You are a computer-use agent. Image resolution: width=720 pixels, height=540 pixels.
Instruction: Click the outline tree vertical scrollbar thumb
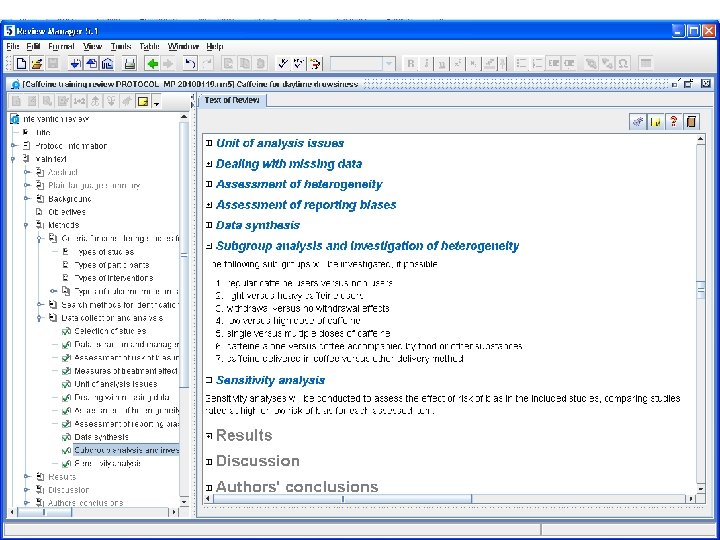pyautogui.click(x=184, y=256)
